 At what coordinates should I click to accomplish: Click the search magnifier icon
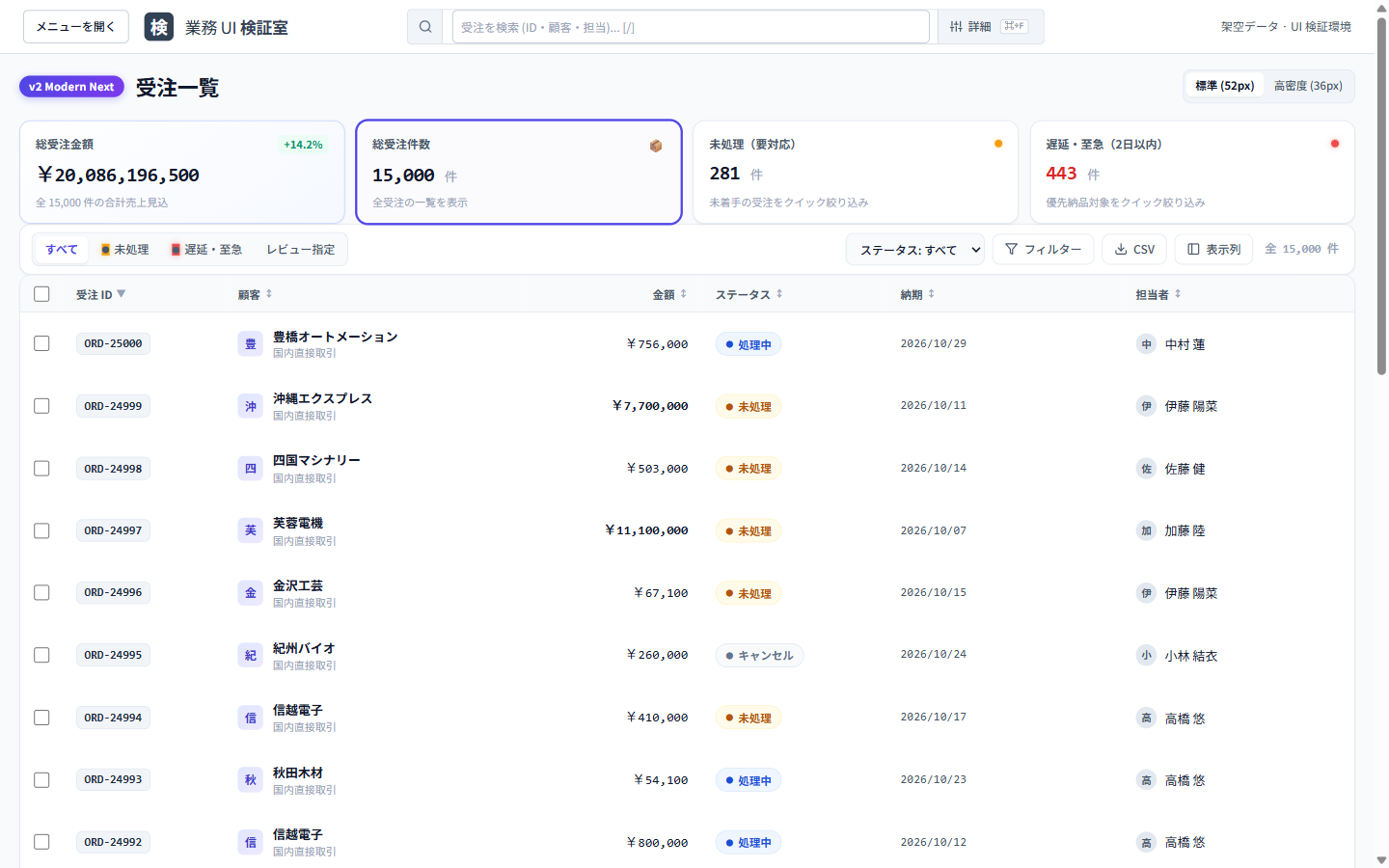tap(425, 27)
